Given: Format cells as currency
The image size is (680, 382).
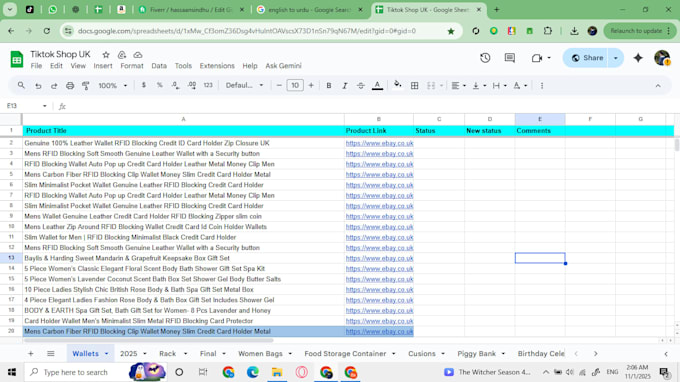Looking at the screenshot, I should click(x=144, y=85).
